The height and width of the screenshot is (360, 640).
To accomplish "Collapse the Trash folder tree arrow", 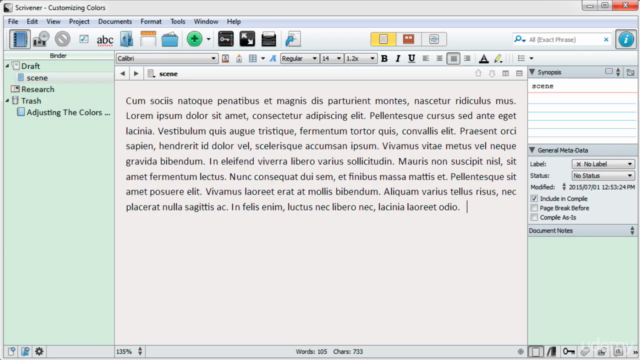I will 7,100.
